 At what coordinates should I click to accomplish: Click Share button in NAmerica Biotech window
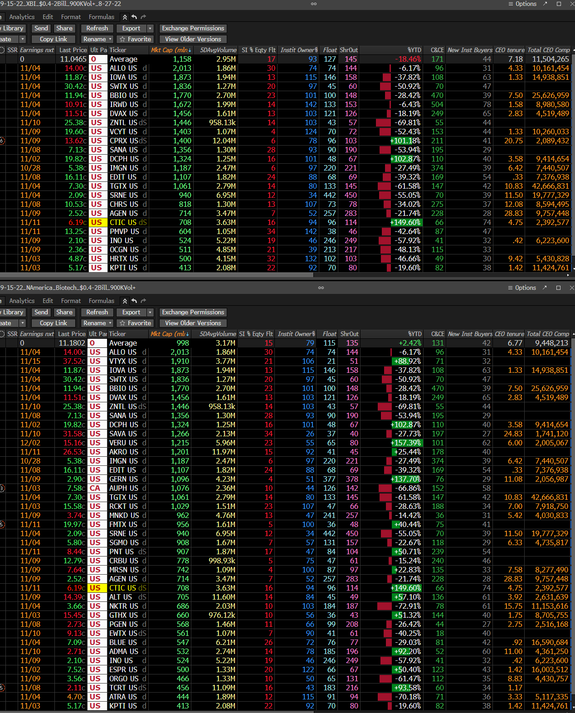64,312
